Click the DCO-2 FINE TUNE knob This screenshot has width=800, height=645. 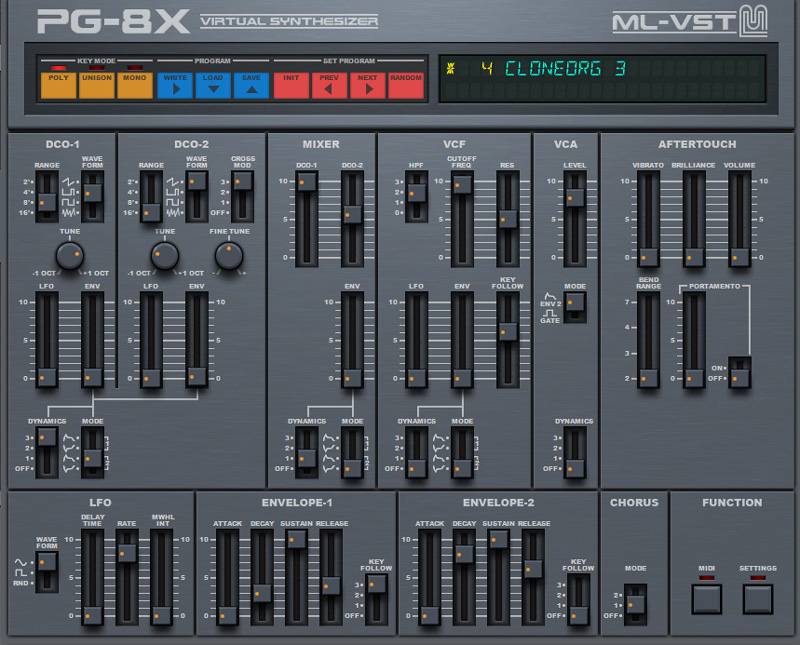click(x=229, y=256)
